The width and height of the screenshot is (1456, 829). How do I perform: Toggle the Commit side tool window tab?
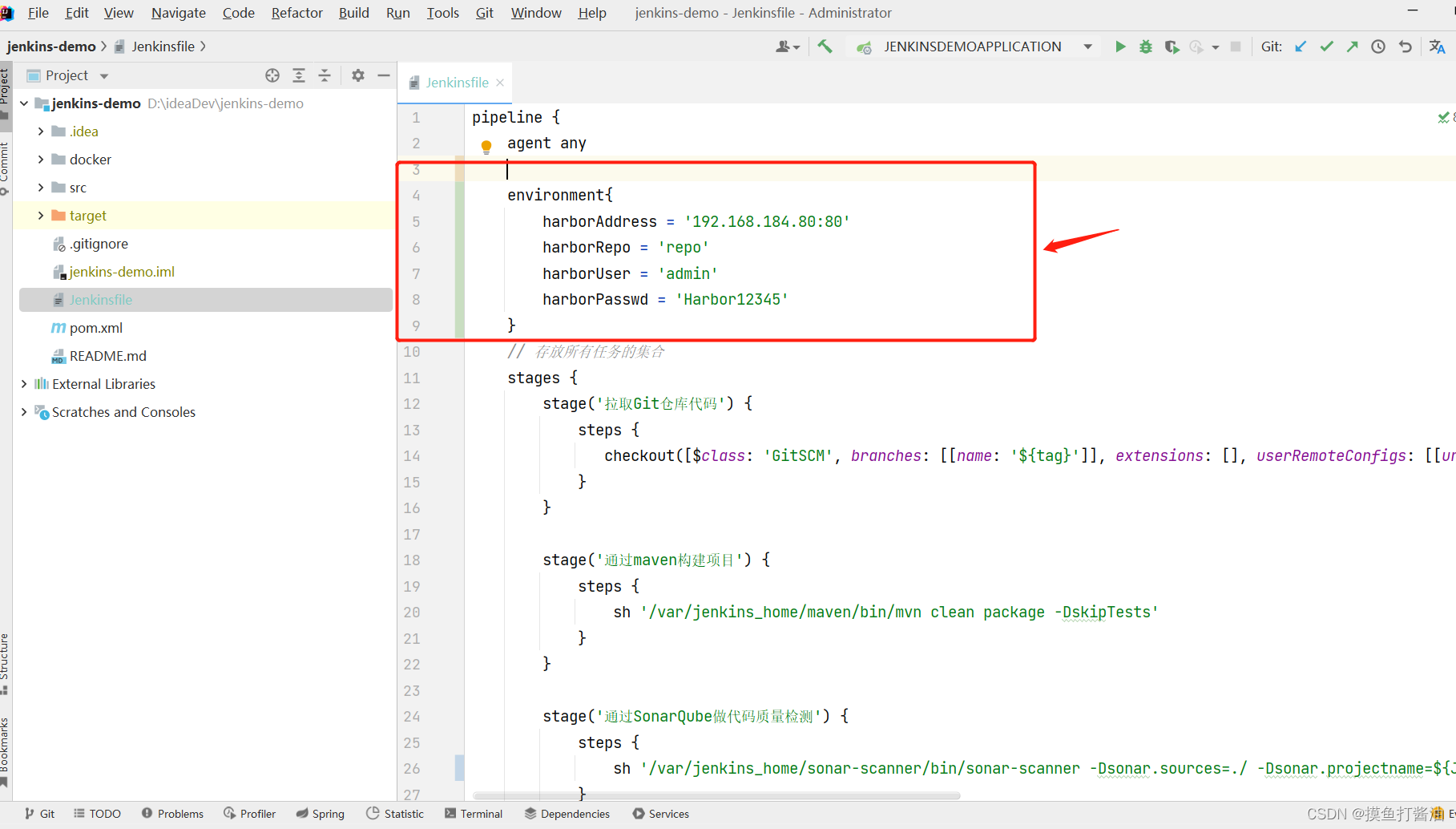coord(5,168)
